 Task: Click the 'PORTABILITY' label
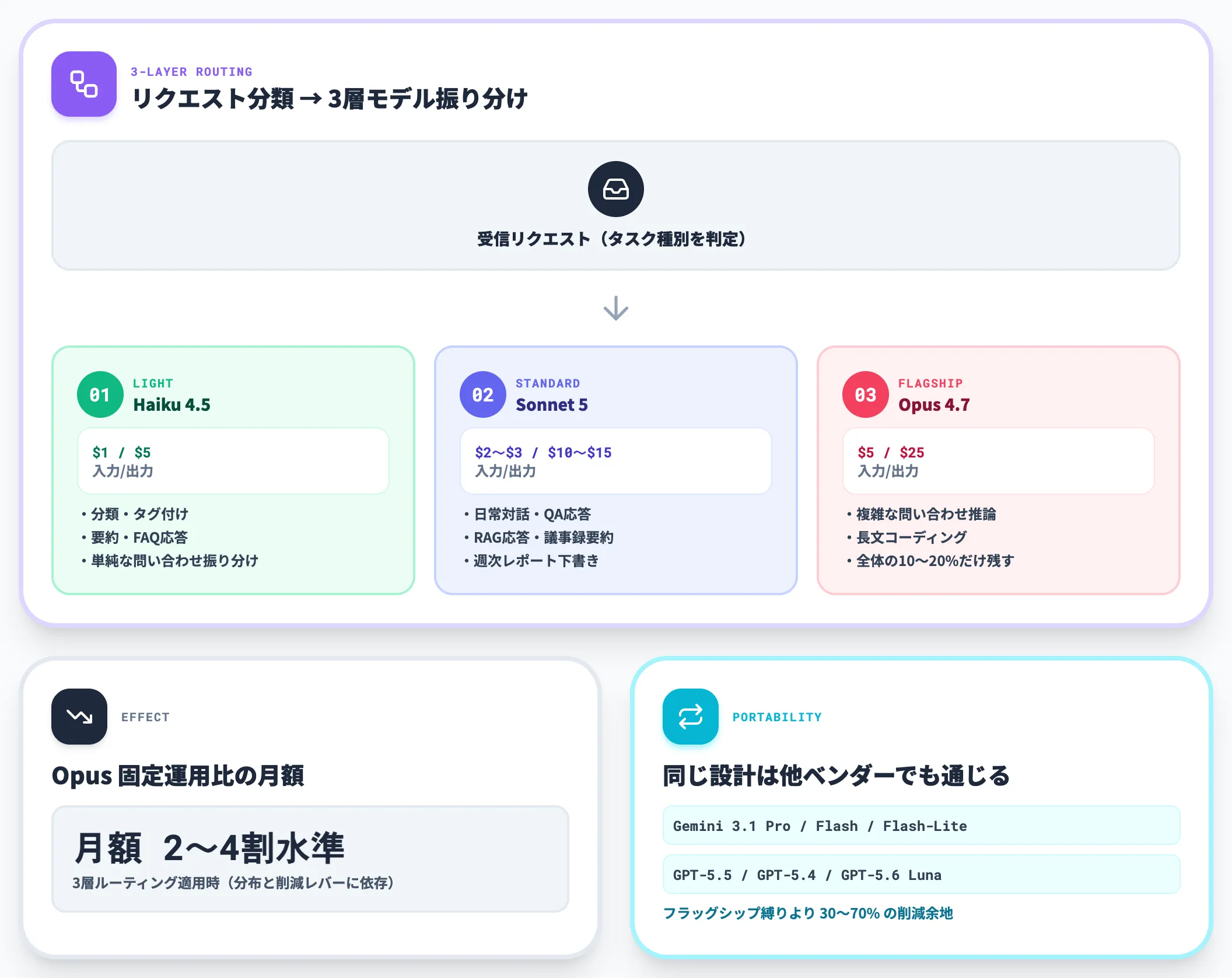point(777,717)
